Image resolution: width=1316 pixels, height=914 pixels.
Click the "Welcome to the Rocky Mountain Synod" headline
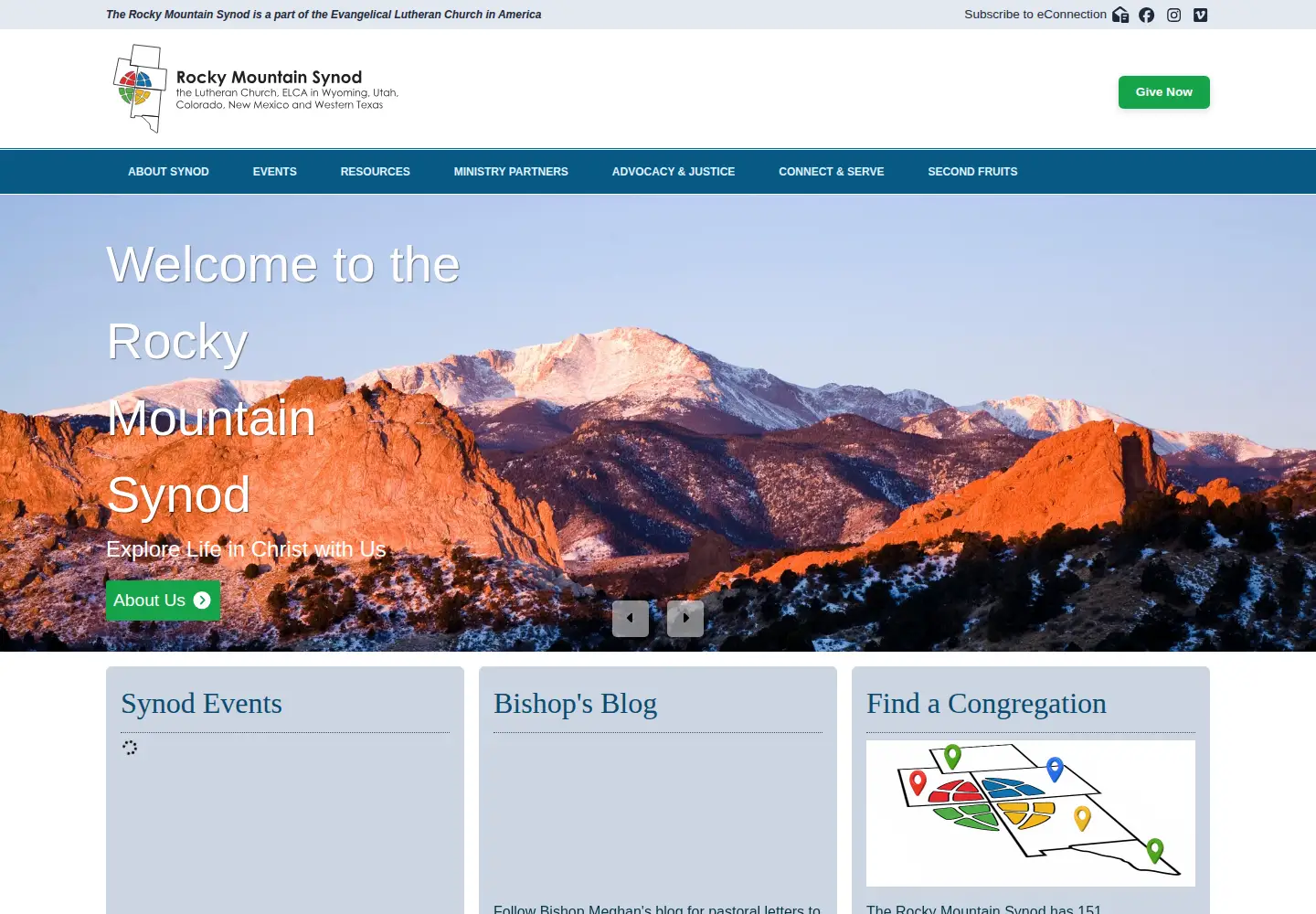283,379
